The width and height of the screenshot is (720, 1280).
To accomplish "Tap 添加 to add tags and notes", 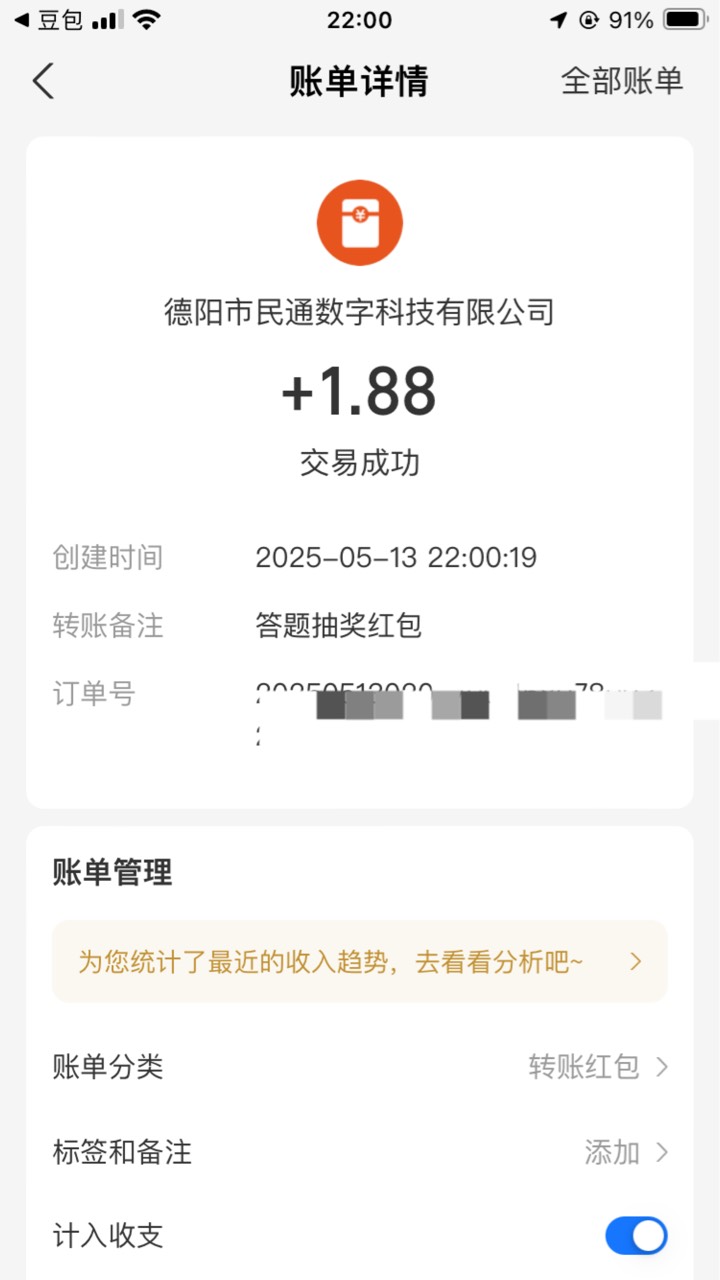I will 612,1152.
